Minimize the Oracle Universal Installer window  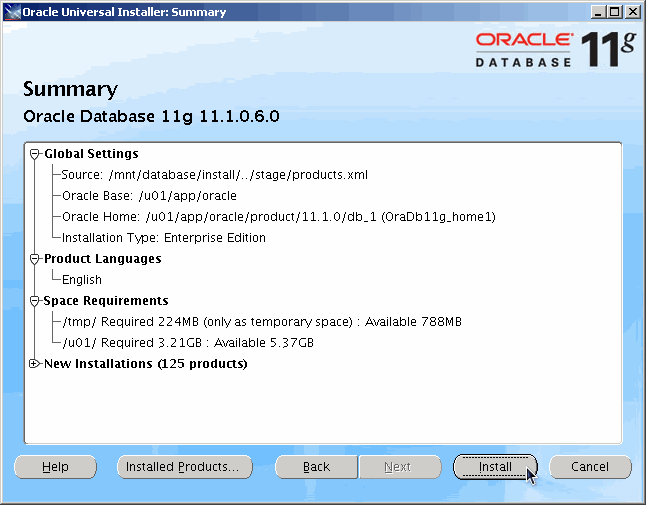click(x=598, y=12)
